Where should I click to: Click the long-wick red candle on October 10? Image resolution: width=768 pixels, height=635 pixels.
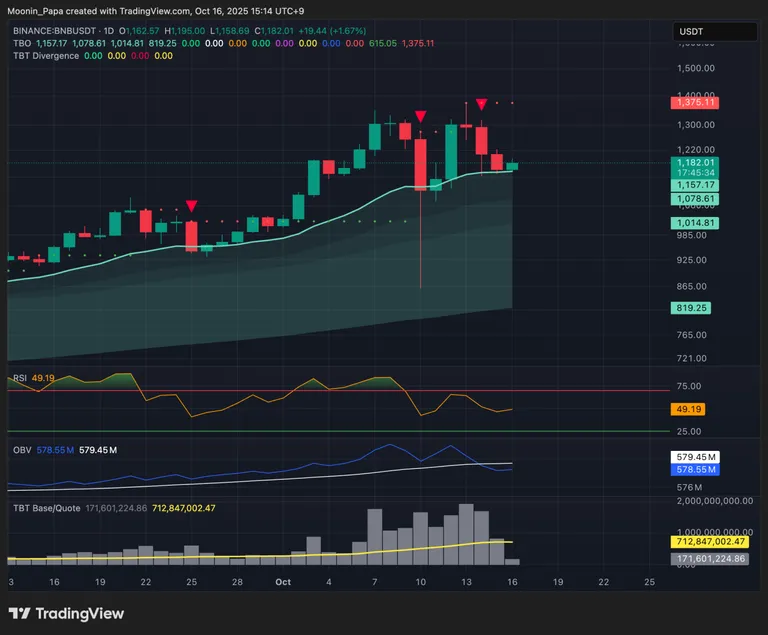pos(421,163)
